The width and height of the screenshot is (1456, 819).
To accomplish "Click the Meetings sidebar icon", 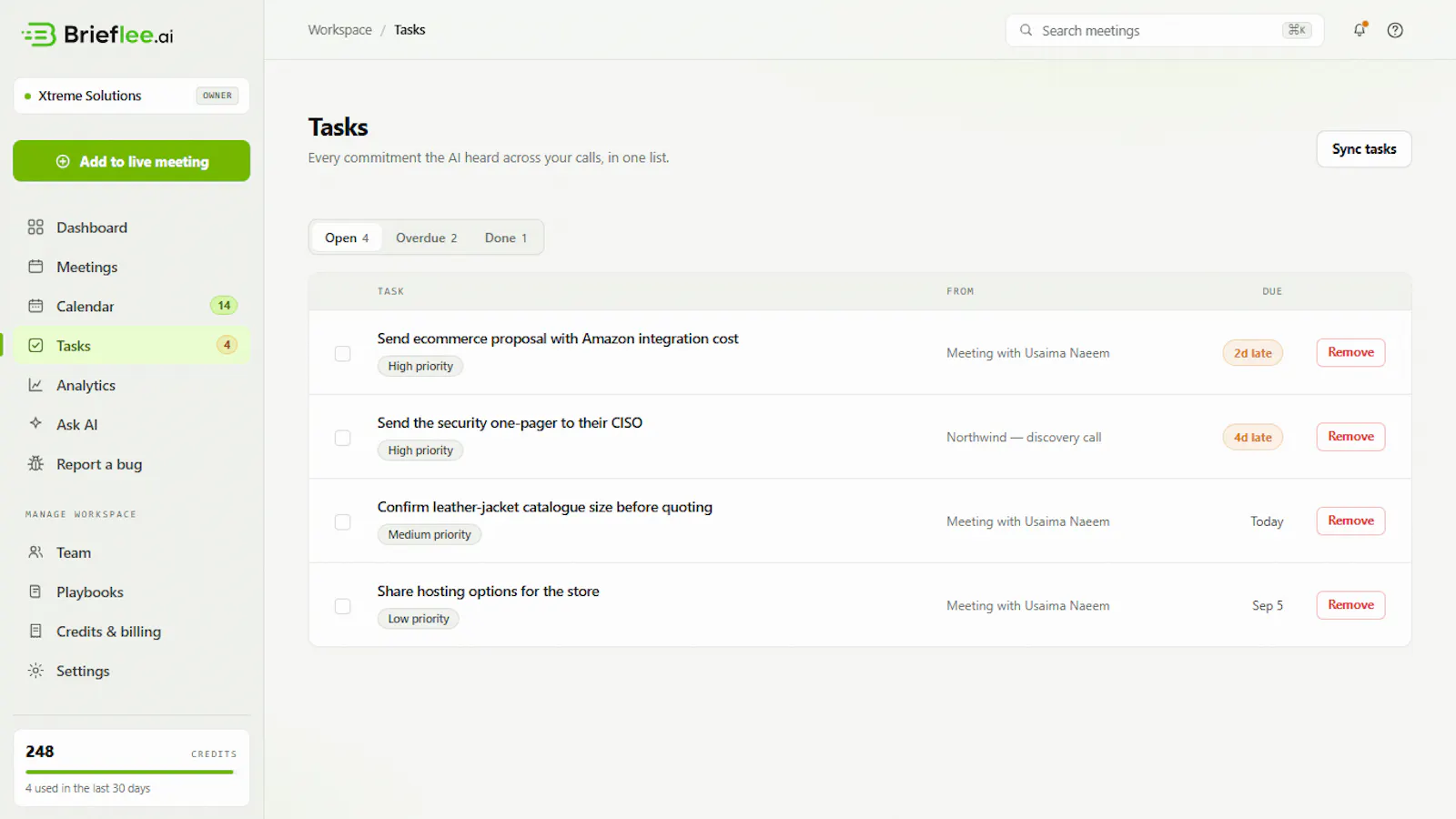I will pos(35,267).
